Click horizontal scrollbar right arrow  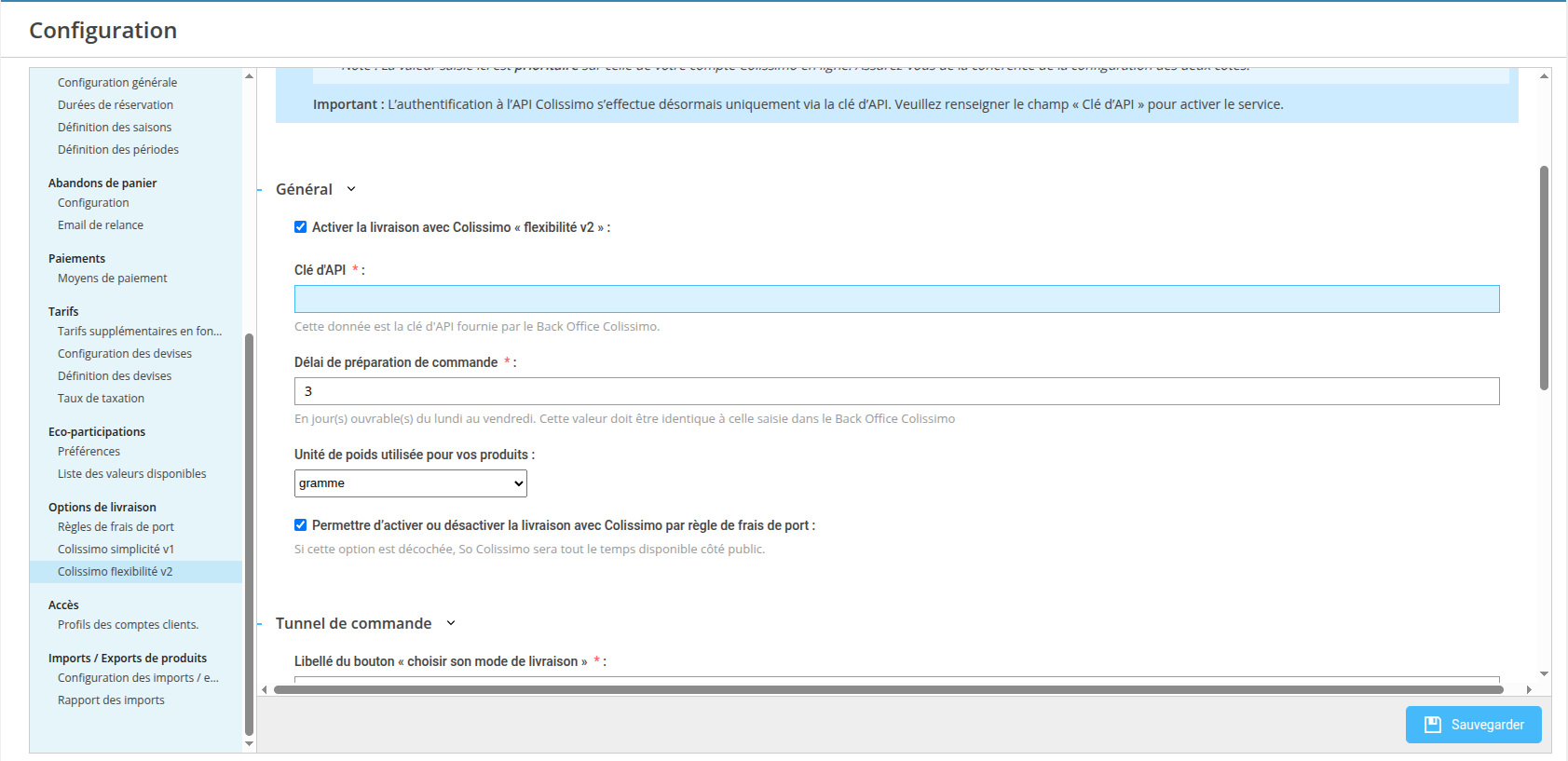pyautogui.click(x=1529, y=689)
